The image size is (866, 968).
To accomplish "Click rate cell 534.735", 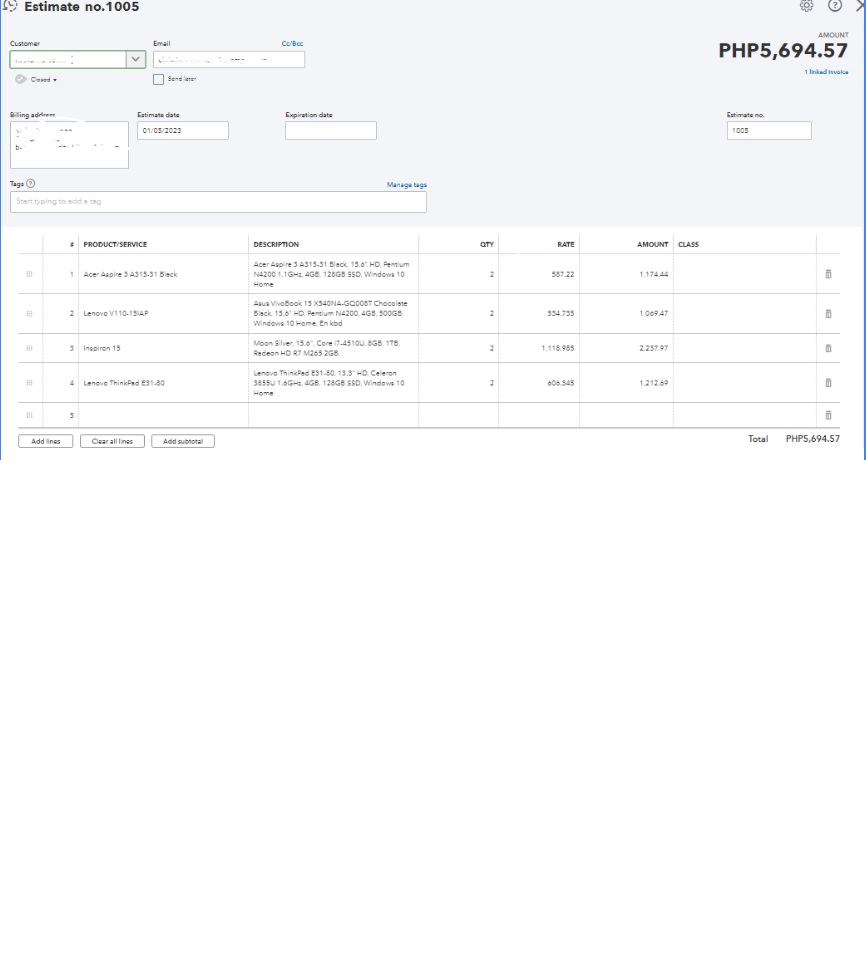I will (539, 314).
